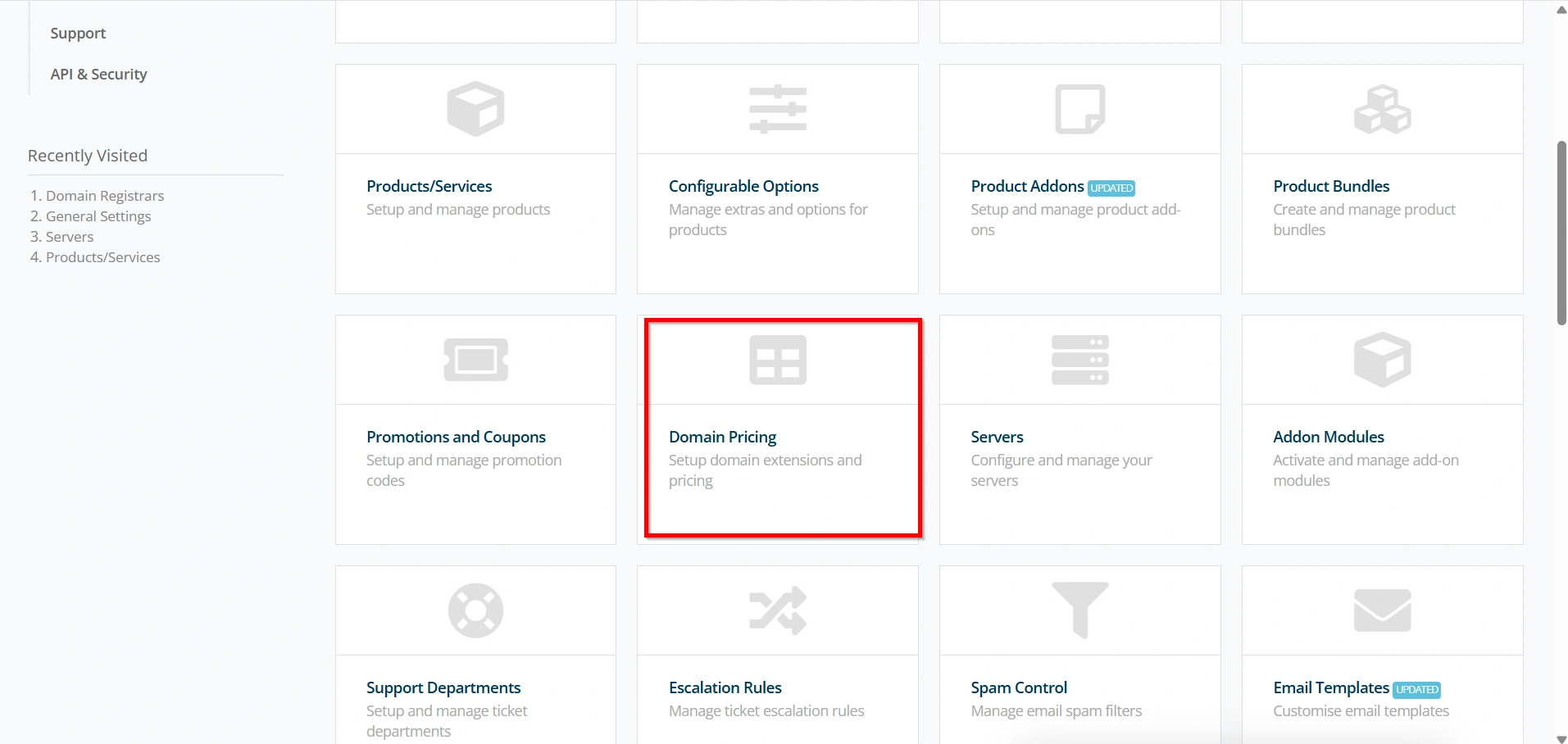Select API & Security in sidebar

click(x=98, y=74)
